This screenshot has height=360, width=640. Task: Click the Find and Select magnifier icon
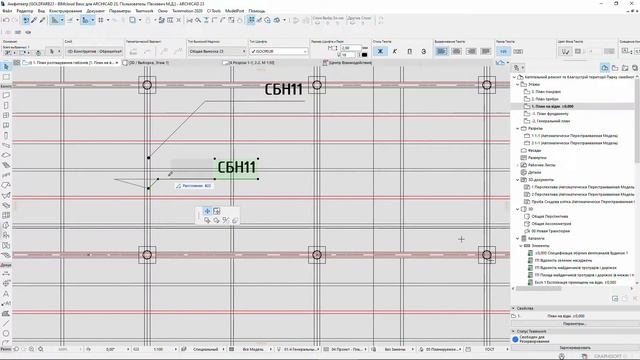pyautogui.click(x=198, y=20)
